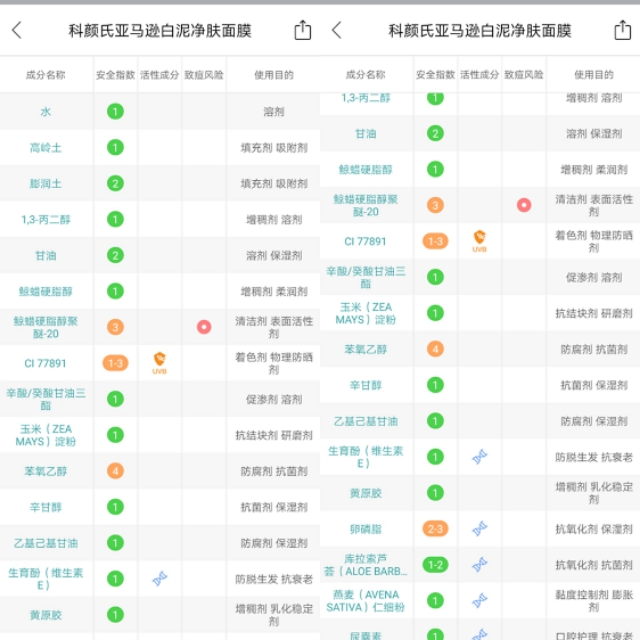Tap acne risk red dot in right panel

(x=524, y=205)
